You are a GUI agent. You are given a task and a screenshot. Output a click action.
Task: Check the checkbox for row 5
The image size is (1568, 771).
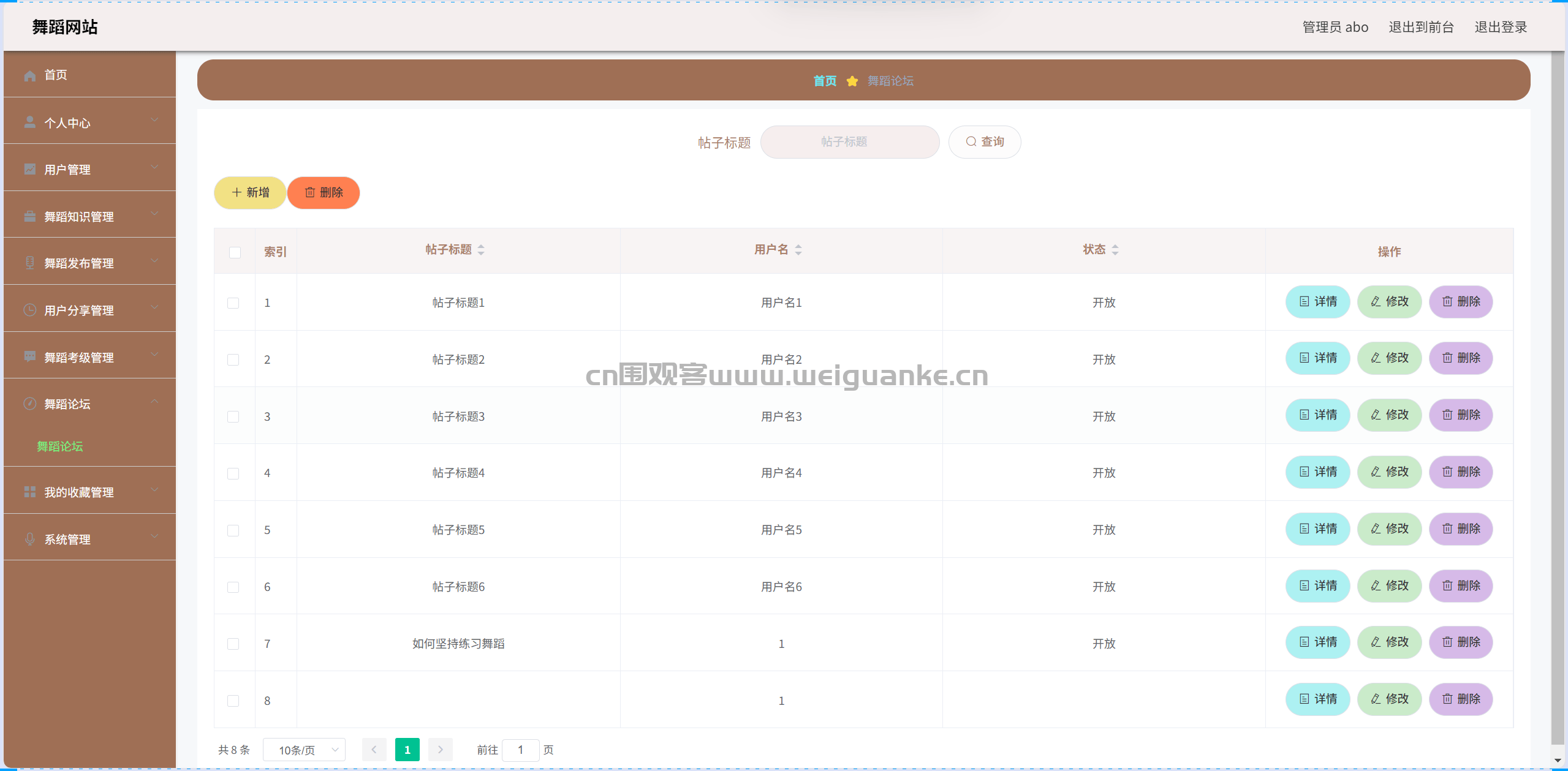(233, 530)
